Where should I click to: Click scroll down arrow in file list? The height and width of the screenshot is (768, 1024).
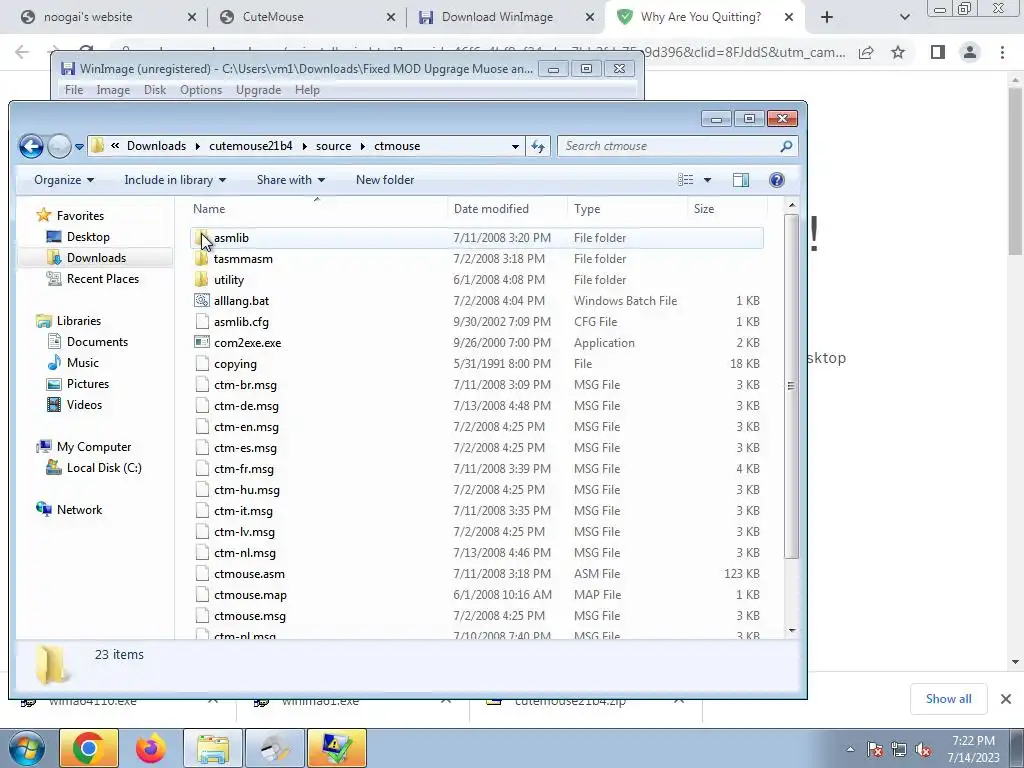[x=792, y=631]
